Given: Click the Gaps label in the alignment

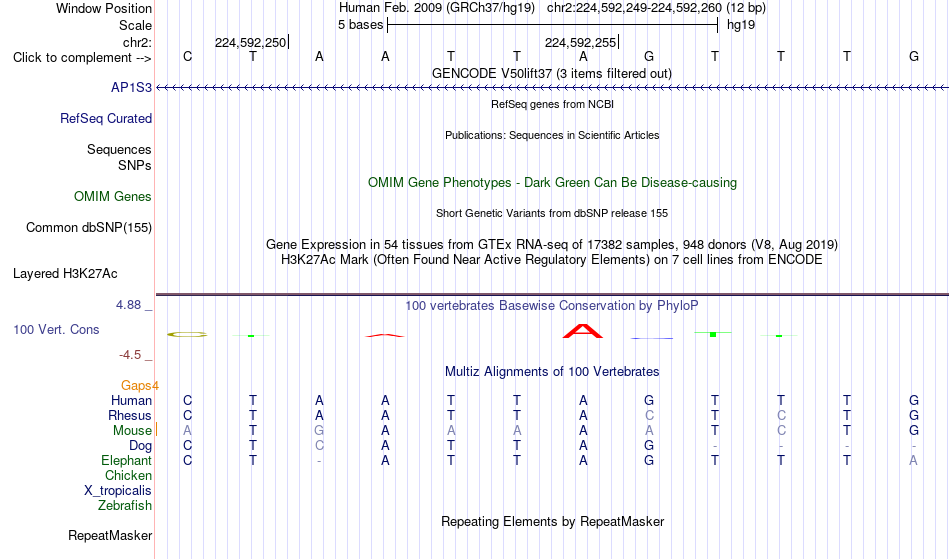Looking at the screenshot, I should click(x=139, y=386).
